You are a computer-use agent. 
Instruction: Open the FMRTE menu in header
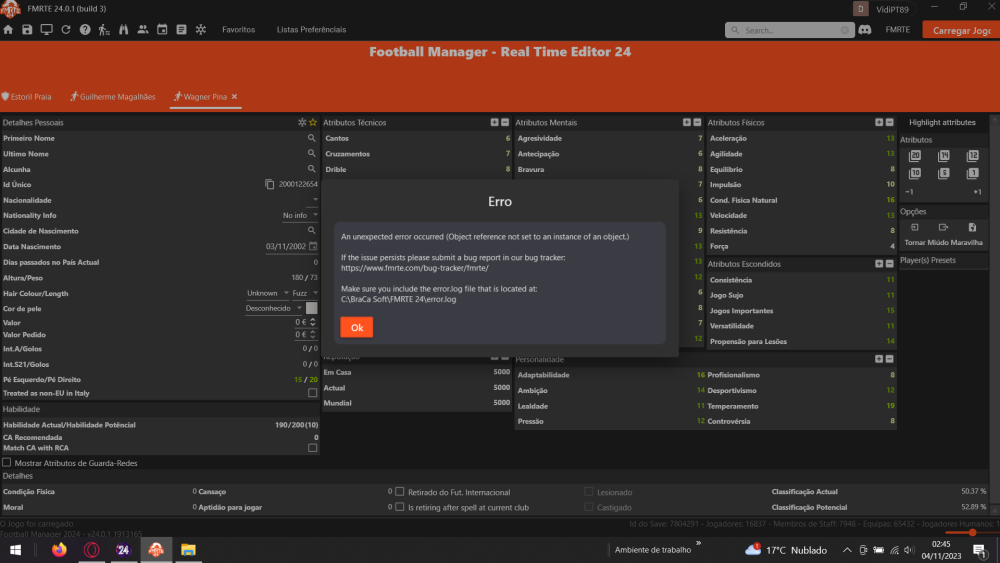tap(897, 29)
